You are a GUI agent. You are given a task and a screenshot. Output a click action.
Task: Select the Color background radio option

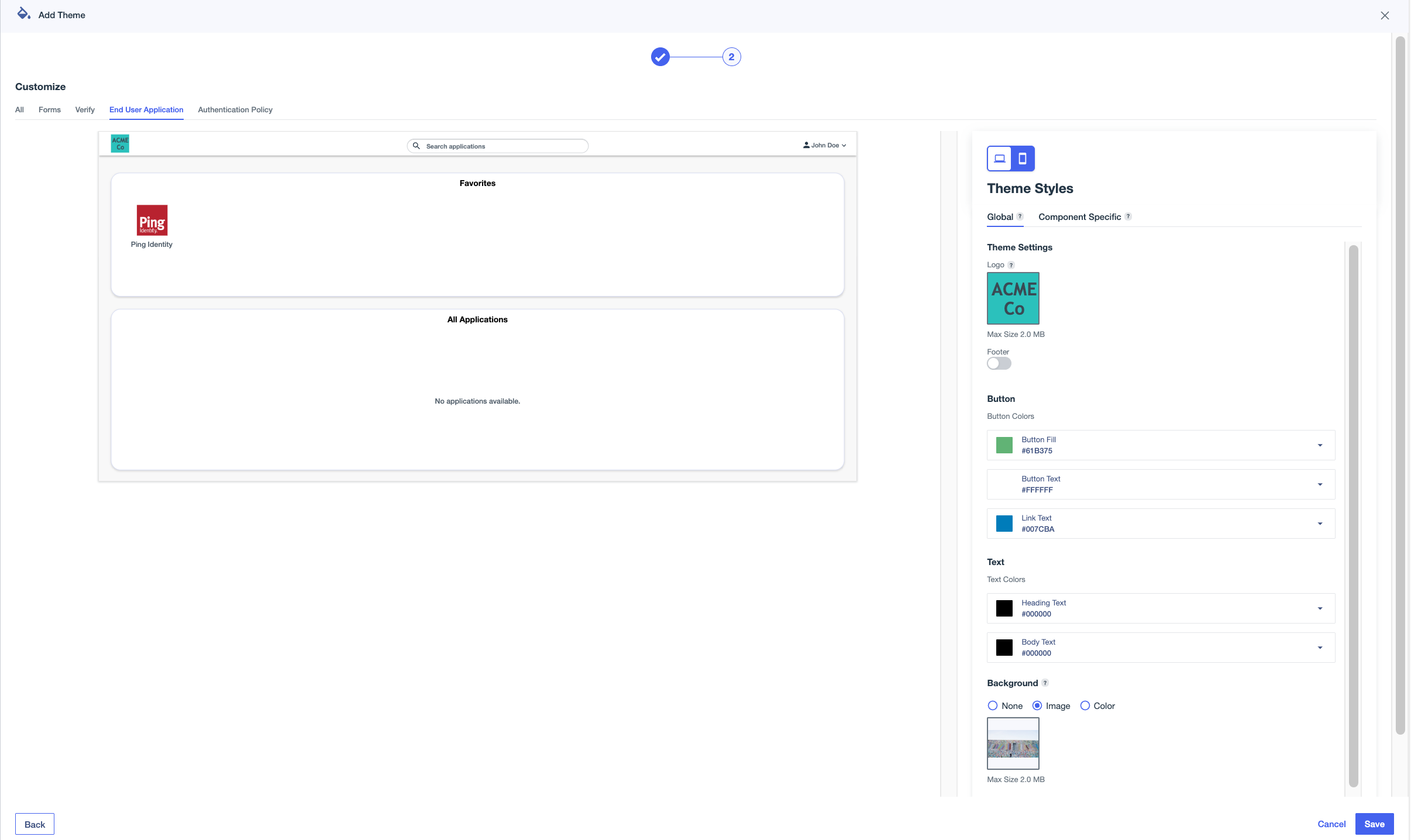click(1085, 705)
